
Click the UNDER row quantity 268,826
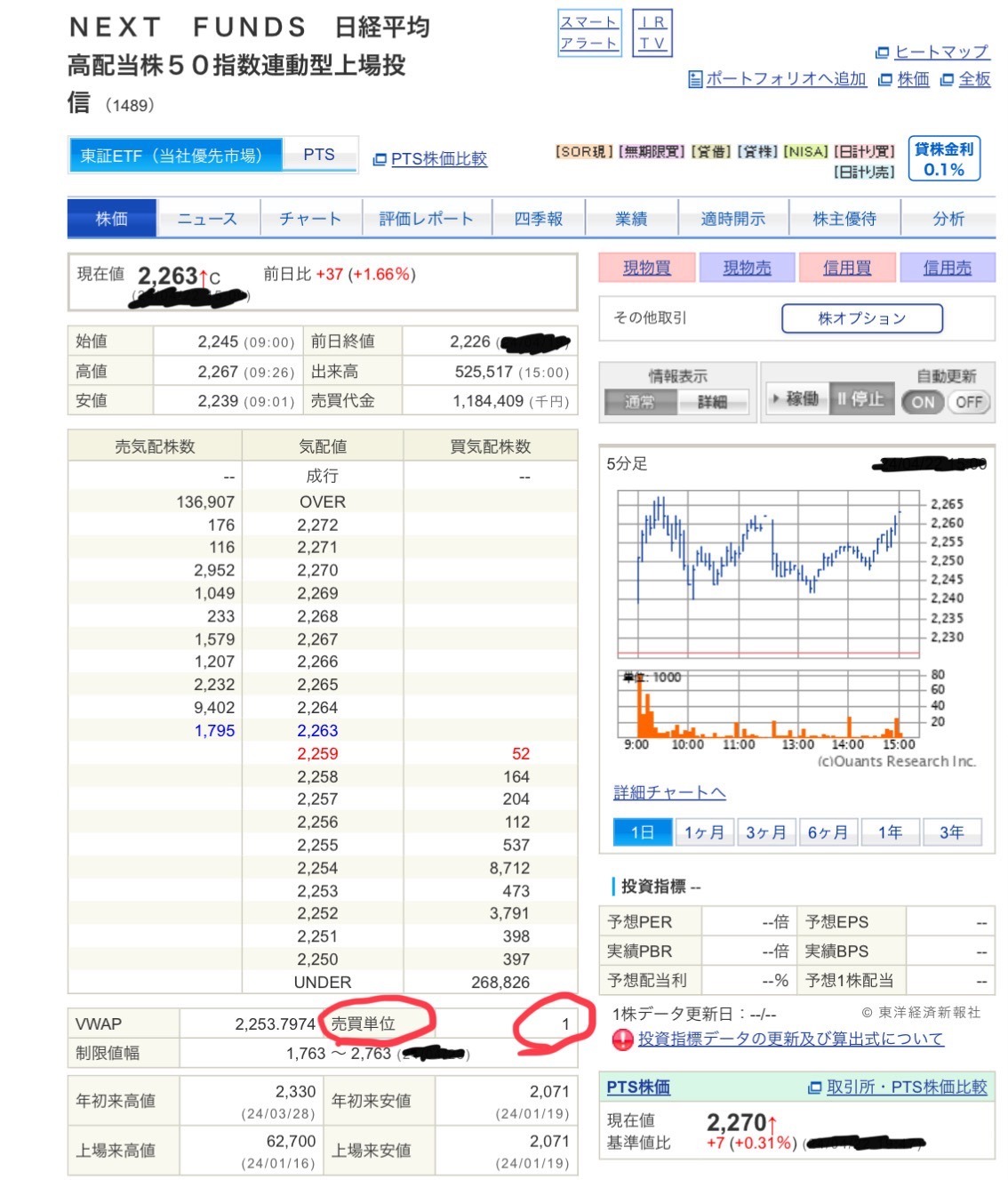[500, 983]
